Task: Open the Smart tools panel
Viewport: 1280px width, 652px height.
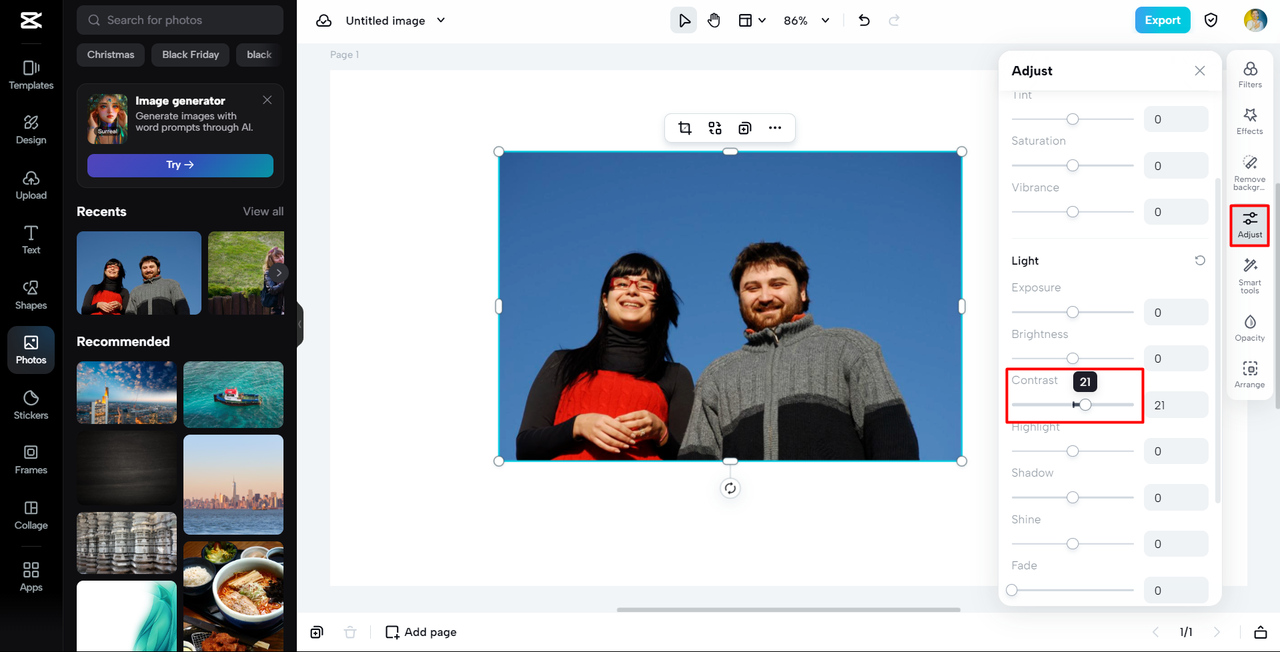Action: (1249, 272)
